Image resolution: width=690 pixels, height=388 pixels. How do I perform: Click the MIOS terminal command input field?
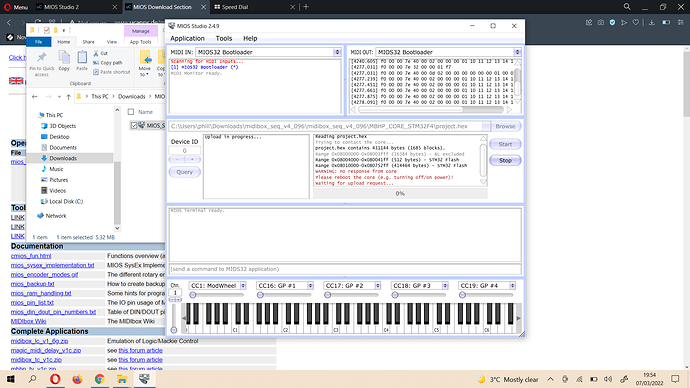tap(345, 269)
